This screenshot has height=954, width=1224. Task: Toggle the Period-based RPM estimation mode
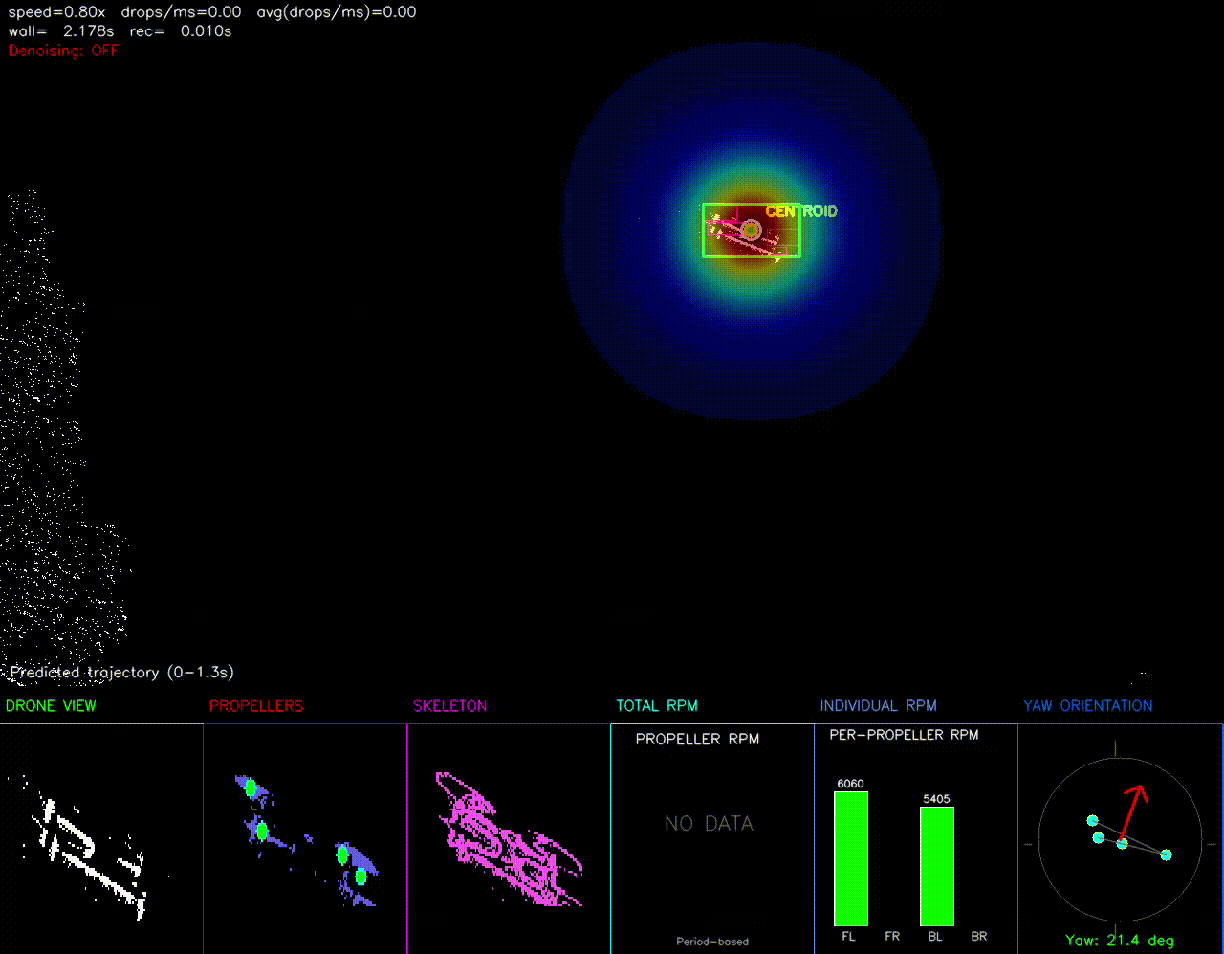click(x=712, y=941)
